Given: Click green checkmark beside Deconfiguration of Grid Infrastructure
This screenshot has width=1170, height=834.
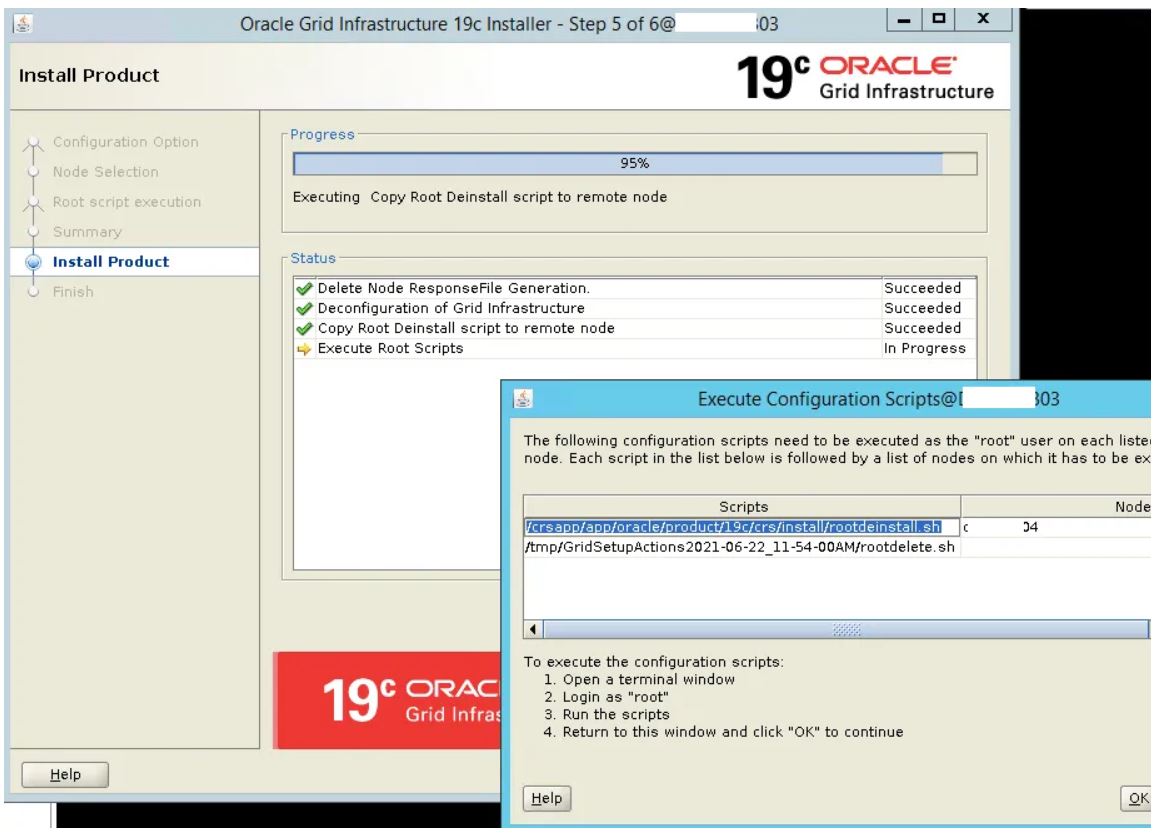Looking at the screenshot, I should tap(301, 309).
